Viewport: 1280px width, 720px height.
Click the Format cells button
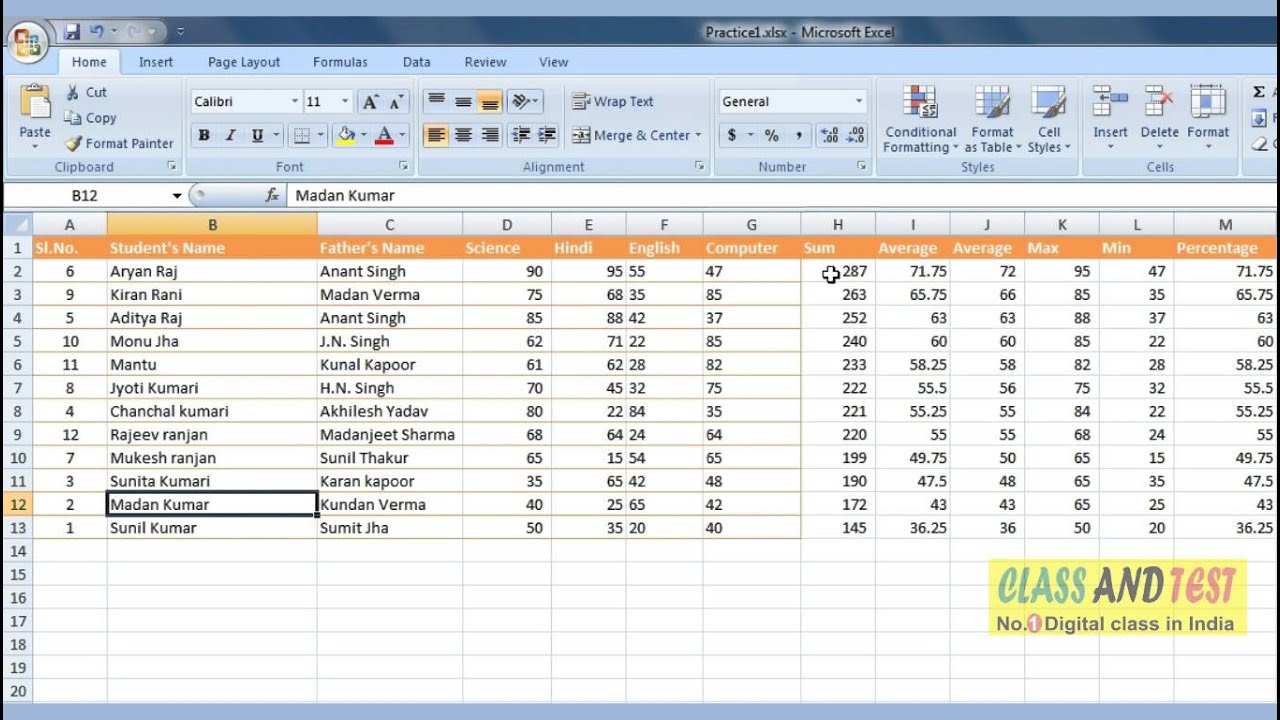click(1208, 119)
